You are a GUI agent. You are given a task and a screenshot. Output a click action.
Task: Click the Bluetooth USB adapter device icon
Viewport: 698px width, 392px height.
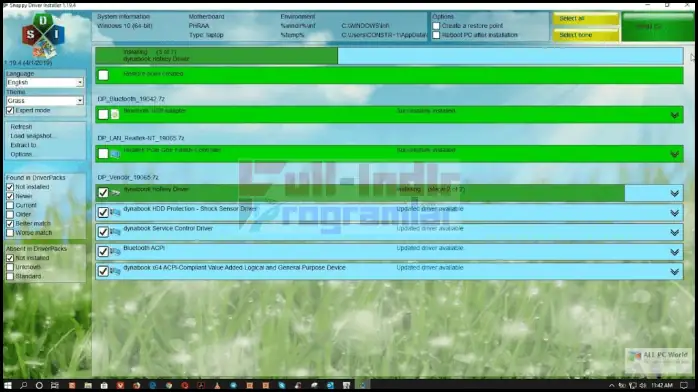point(115,114)
